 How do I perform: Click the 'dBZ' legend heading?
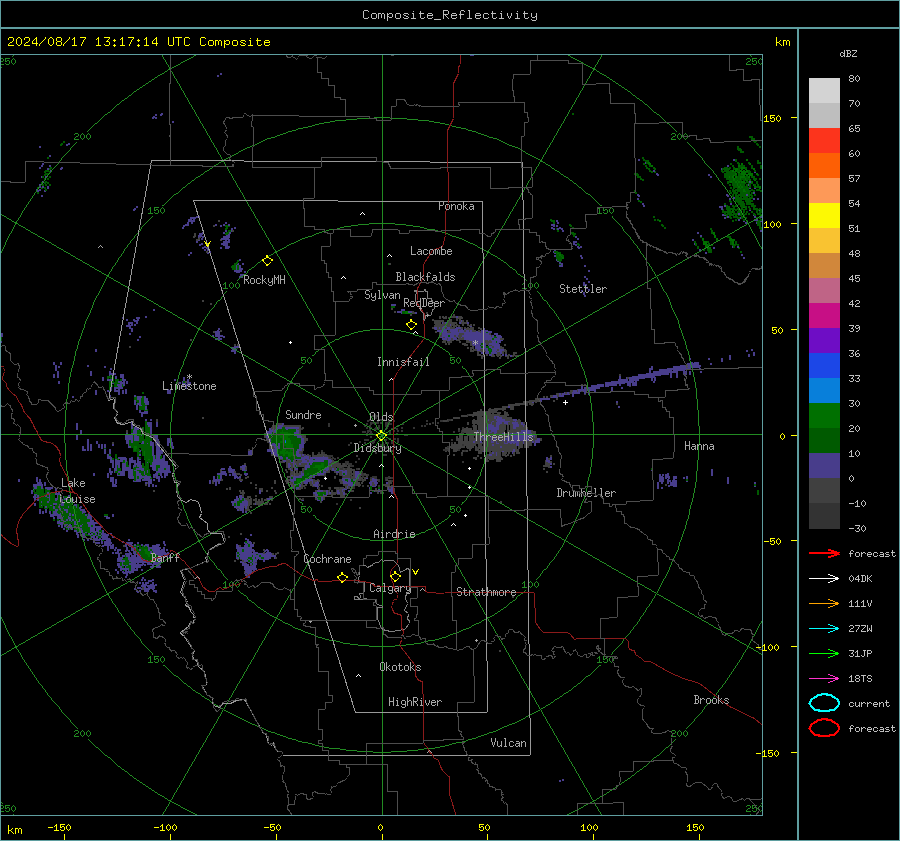pos(848,53)
